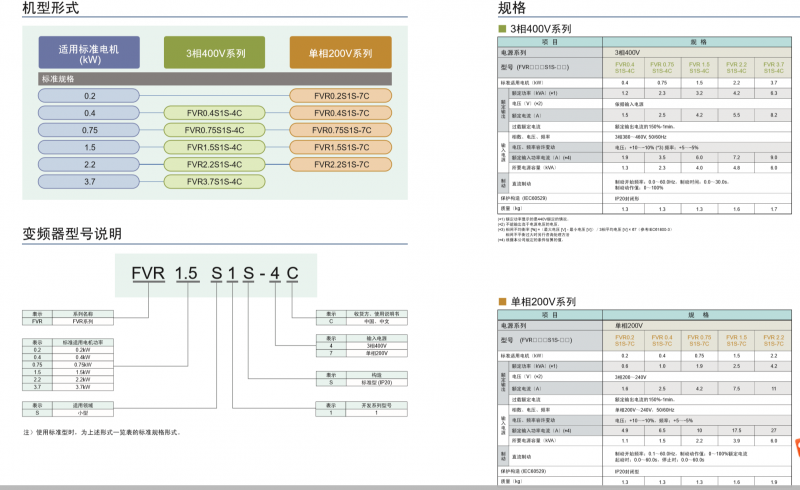Image resolution: width=800 pixels, height=490 pixels.
Task: Select model pill FVR1.5S1S-7C
Action: tap(341, 148)
